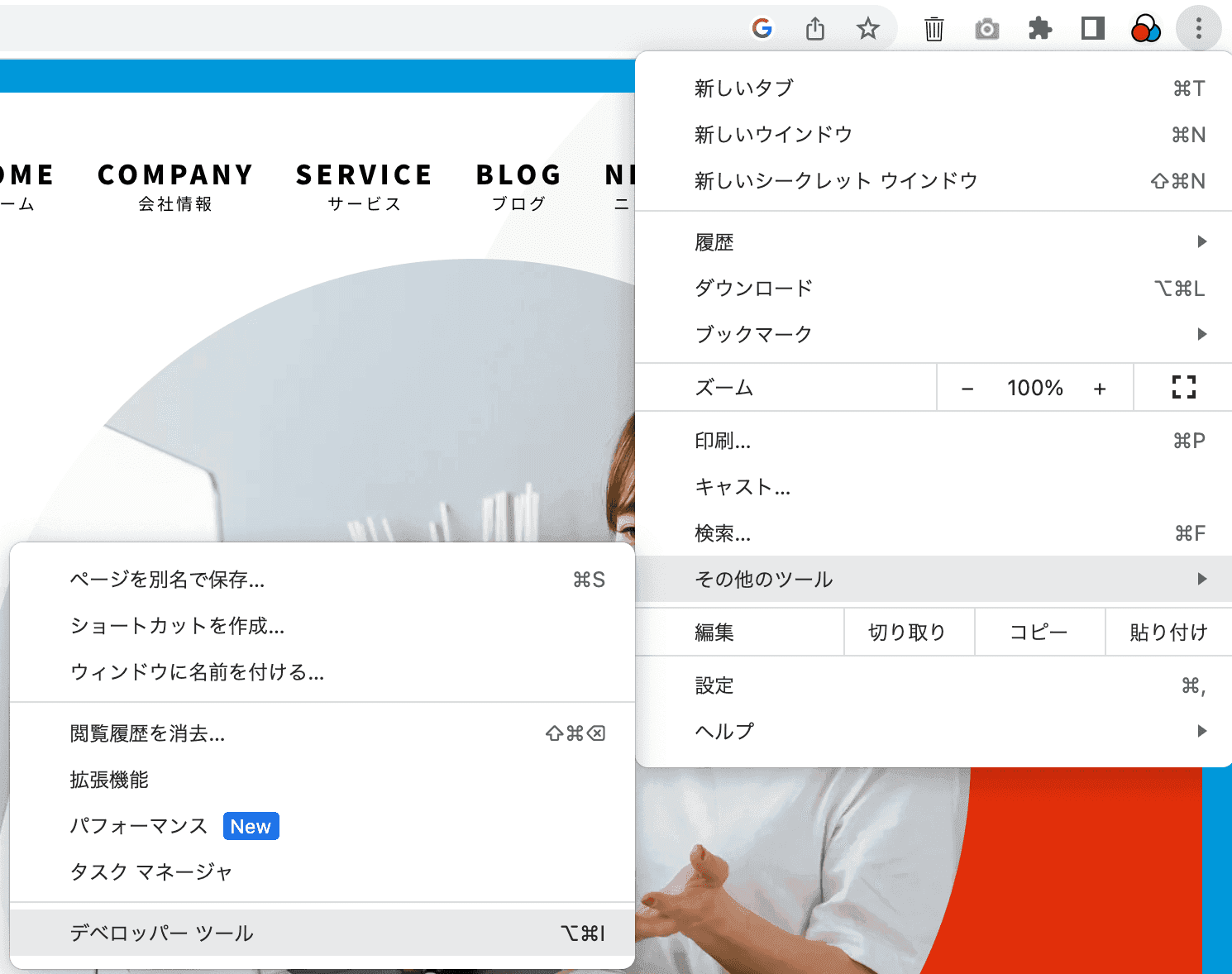Click the colorful circles profile icon

pos(1145,29)
